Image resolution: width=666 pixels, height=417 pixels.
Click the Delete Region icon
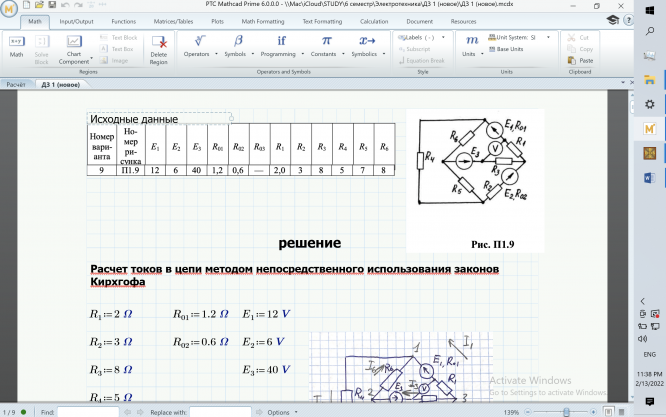[x=158, y=48]
